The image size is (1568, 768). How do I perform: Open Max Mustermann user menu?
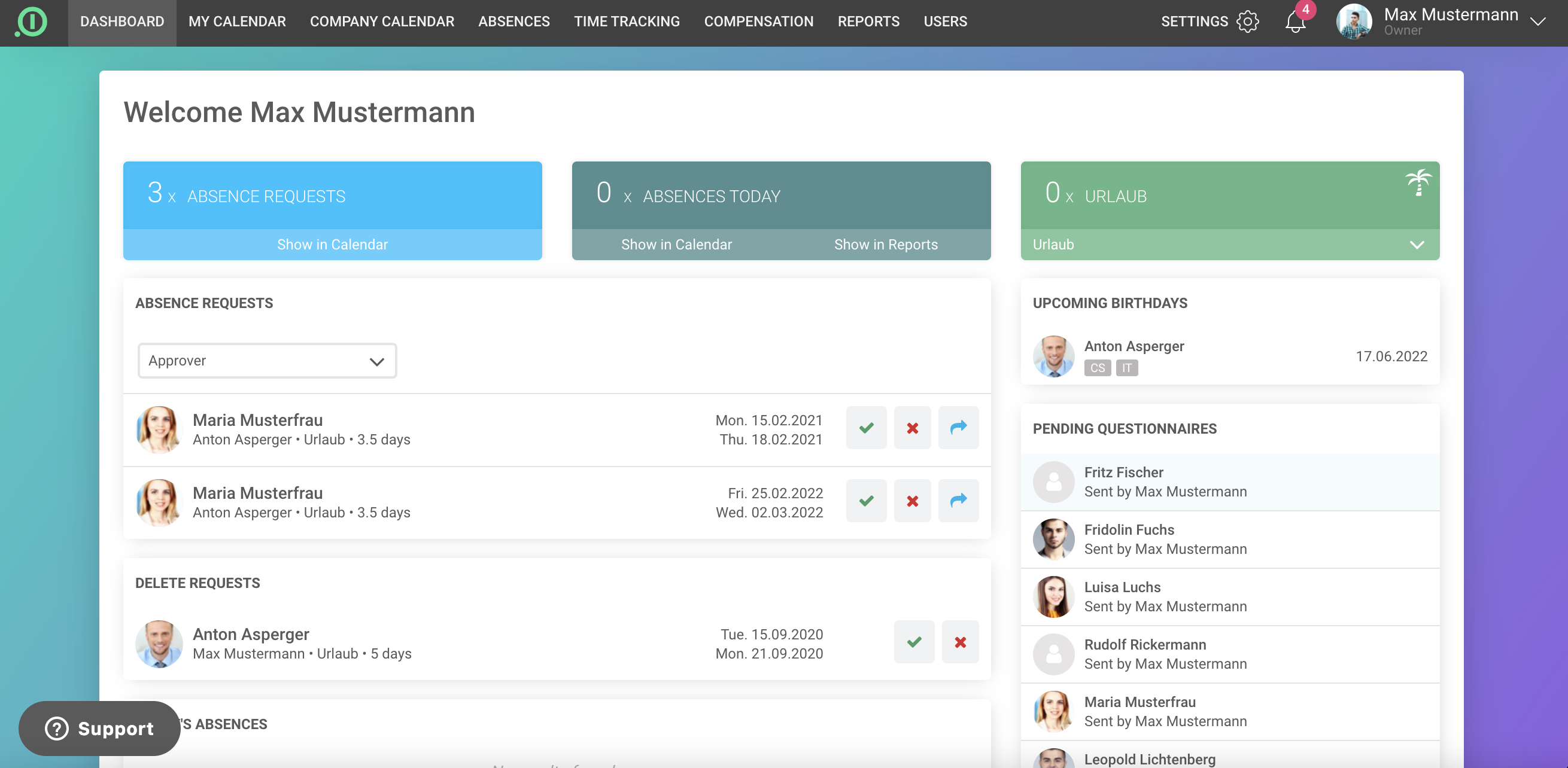[x=1441, y=22]
